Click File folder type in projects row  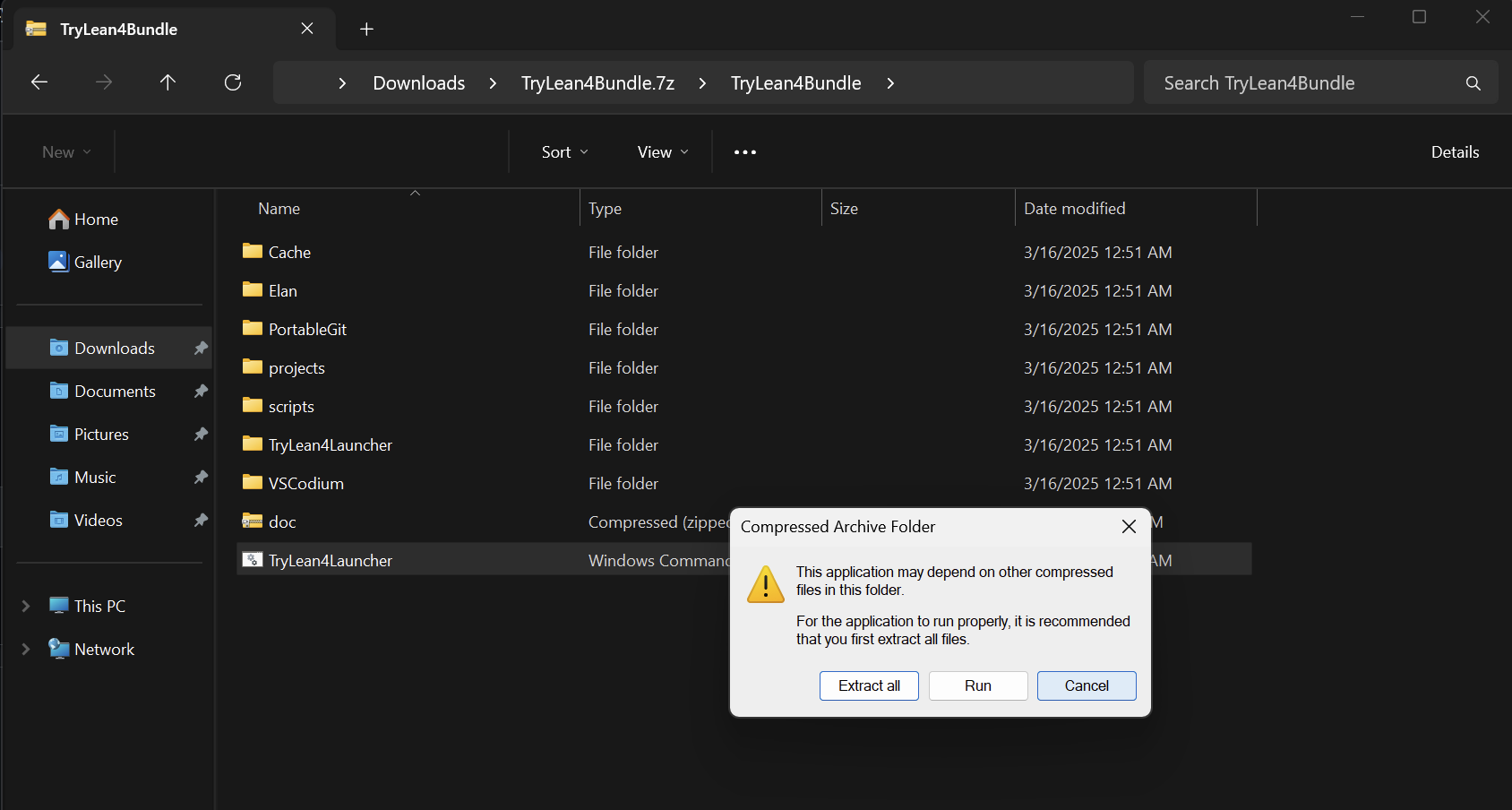[623, 368]
